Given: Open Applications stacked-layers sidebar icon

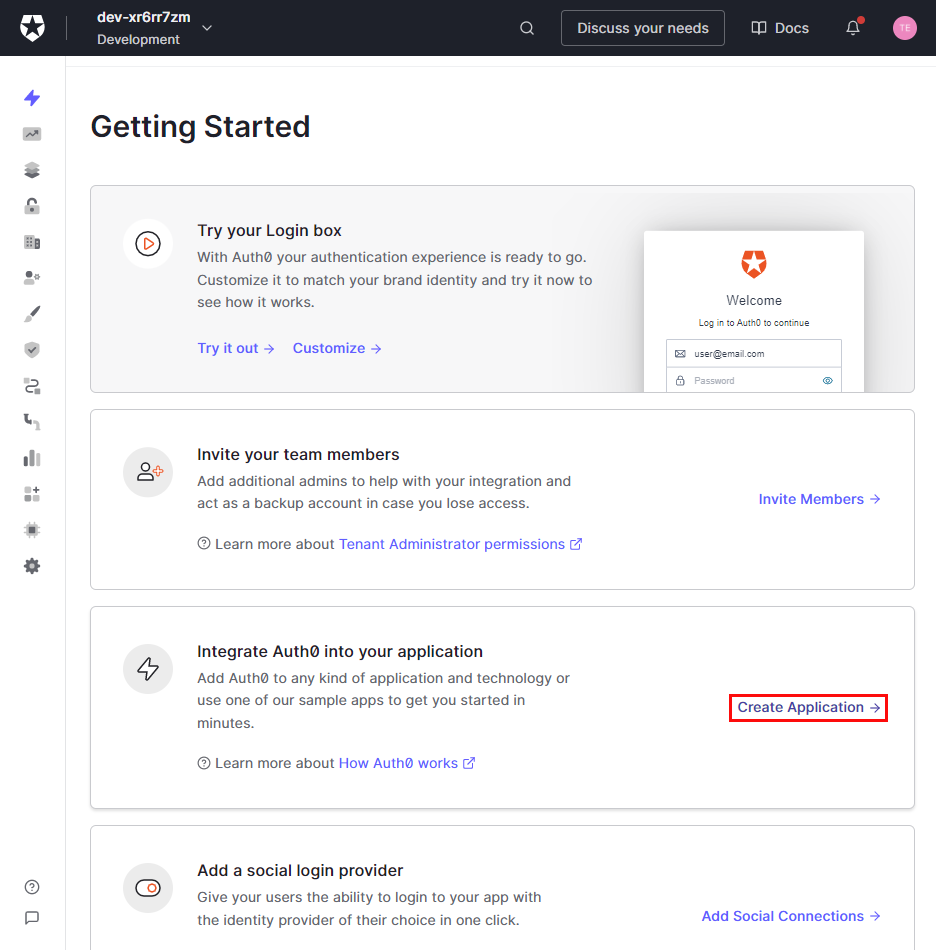Looking at the screenshot, I should tap(32, 170).
